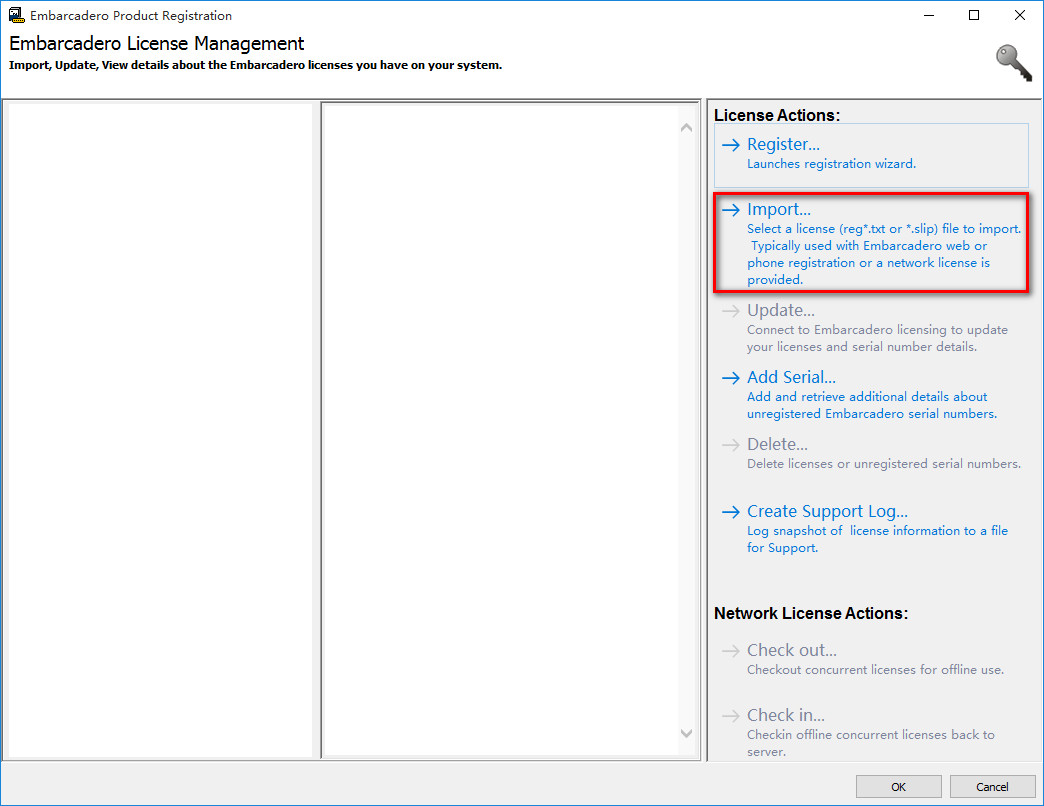Create a Support Log snapshot
The width and height of the screenshot is (1044, 806).
click(827, 511)
